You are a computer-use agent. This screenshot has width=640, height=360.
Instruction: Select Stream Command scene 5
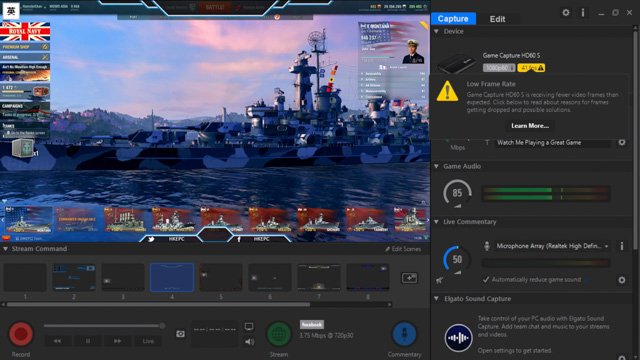coord(221,278)
